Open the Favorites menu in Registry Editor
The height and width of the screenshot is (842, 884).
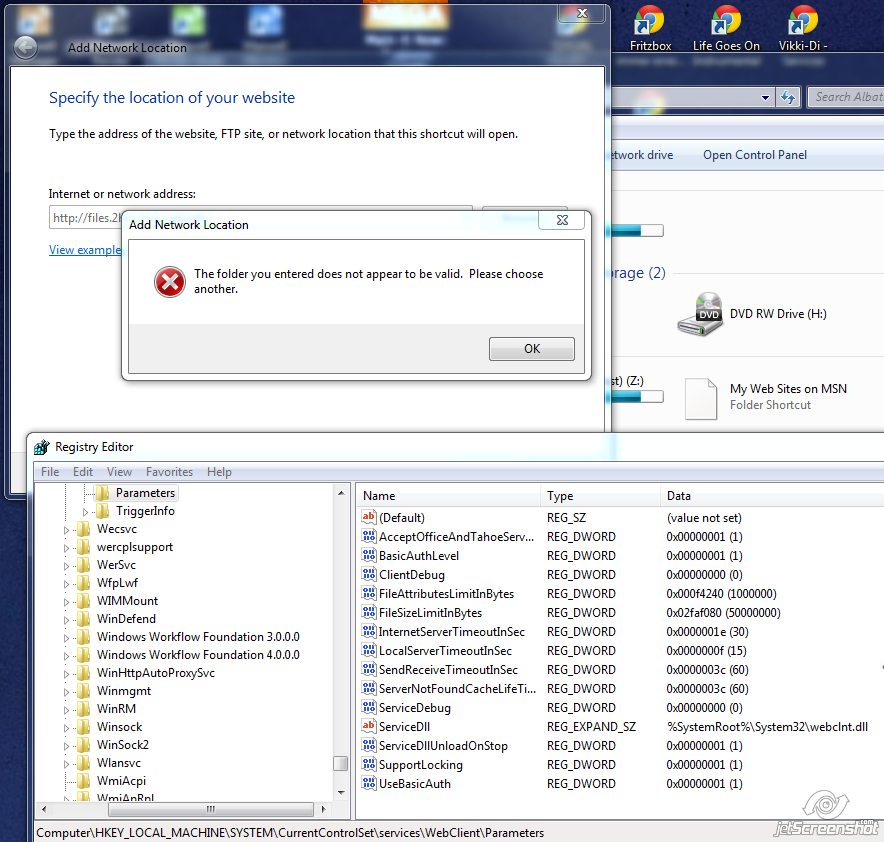point(169,472)
